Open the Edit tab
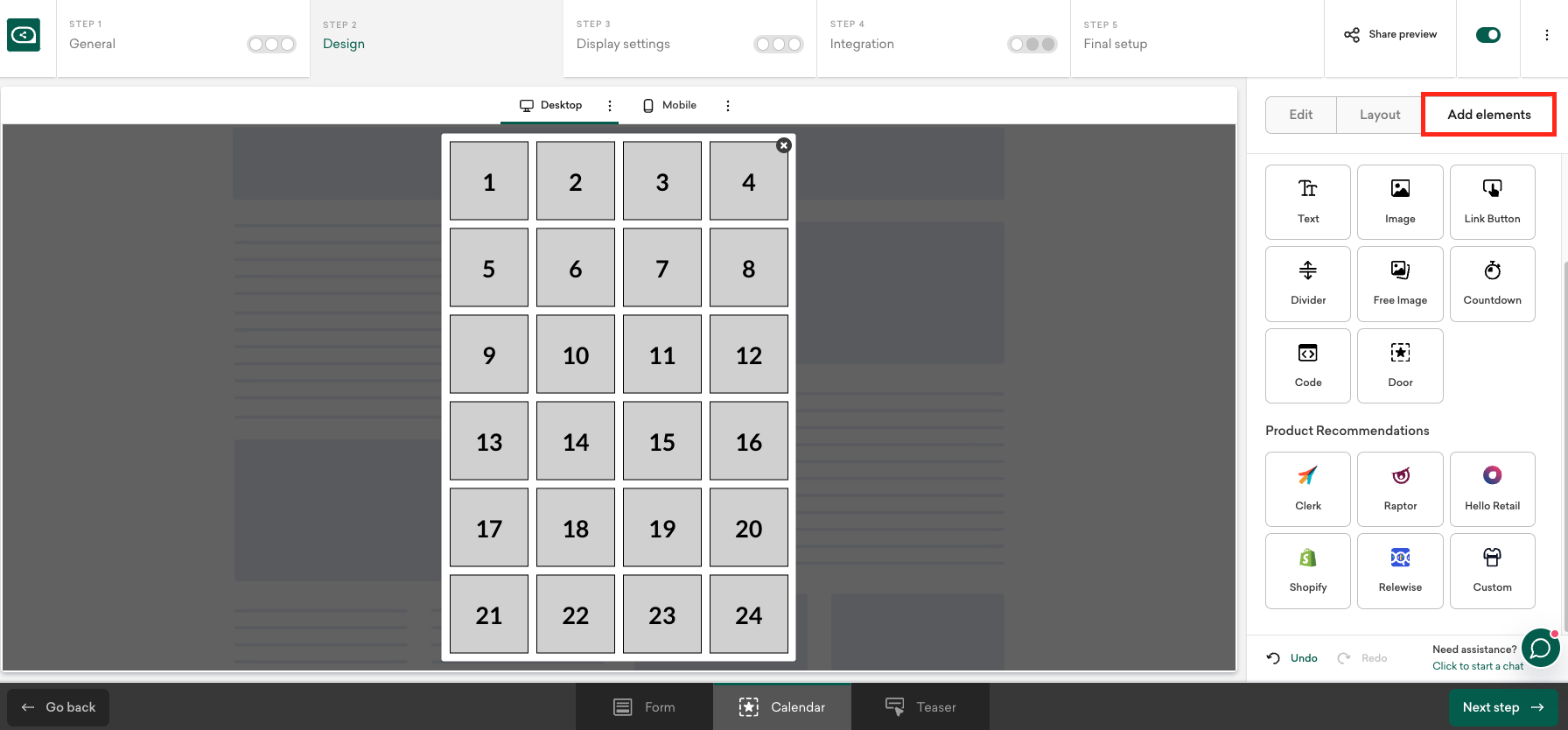1568x730 pixels. [1301, 115]
